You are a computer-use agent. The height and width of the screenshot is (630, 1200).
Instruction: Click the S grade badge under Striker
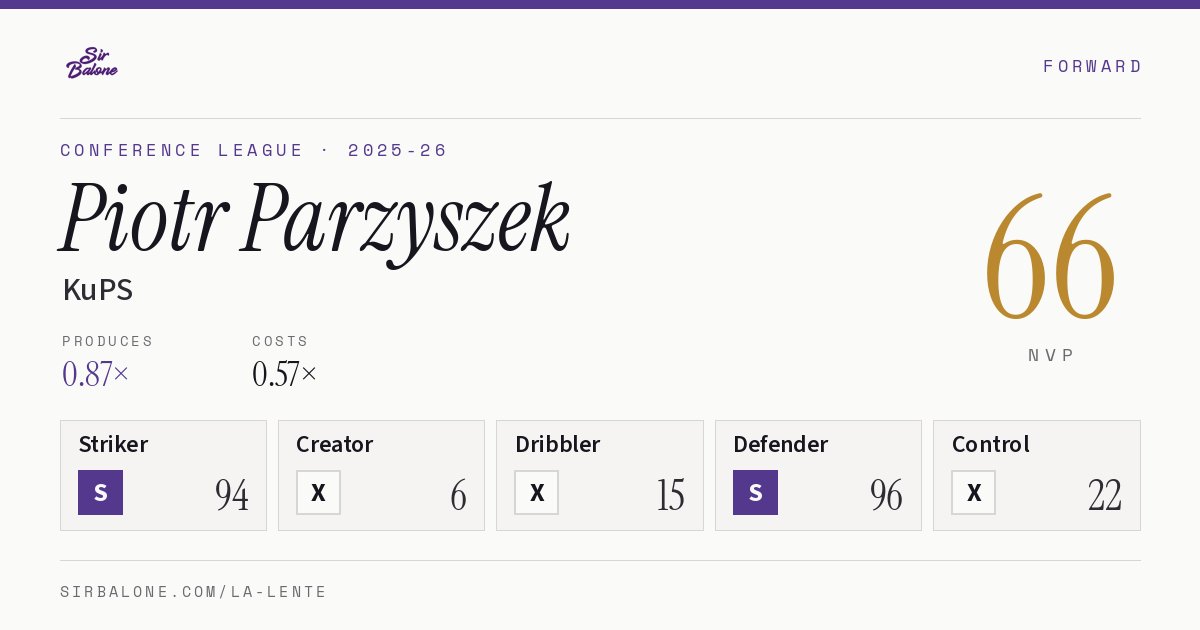[x=100, y=493]
